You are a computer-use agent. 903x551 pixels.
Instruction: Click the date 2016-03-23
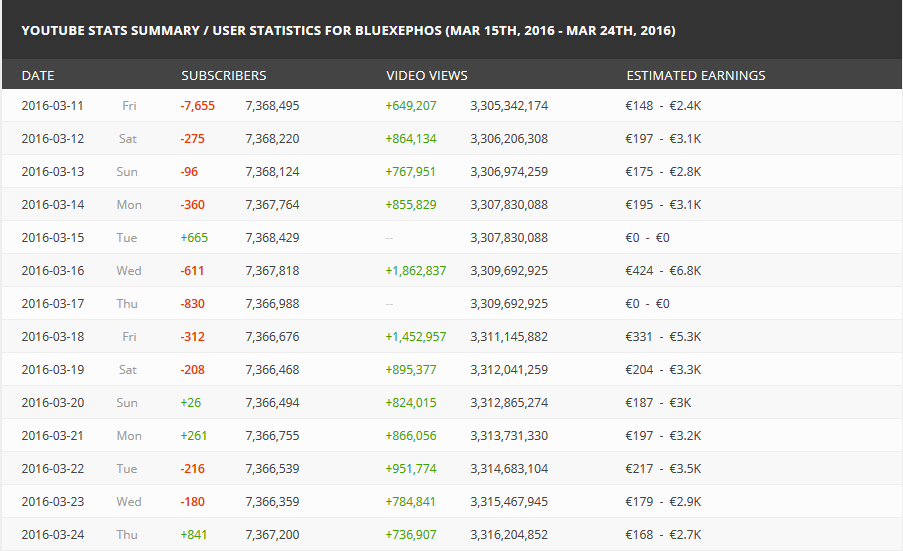pos(52,502)
